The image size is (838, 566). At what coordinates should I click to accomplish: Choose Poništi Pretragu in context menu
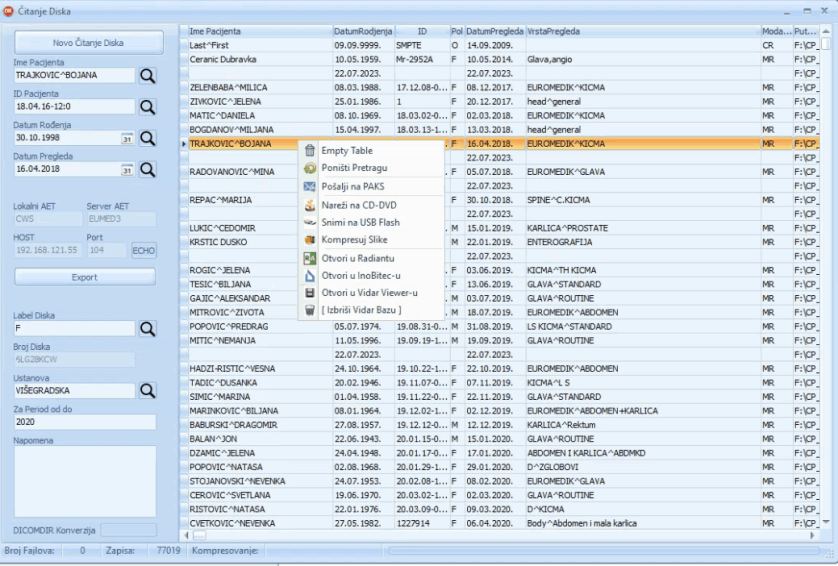tap(354, 168)
